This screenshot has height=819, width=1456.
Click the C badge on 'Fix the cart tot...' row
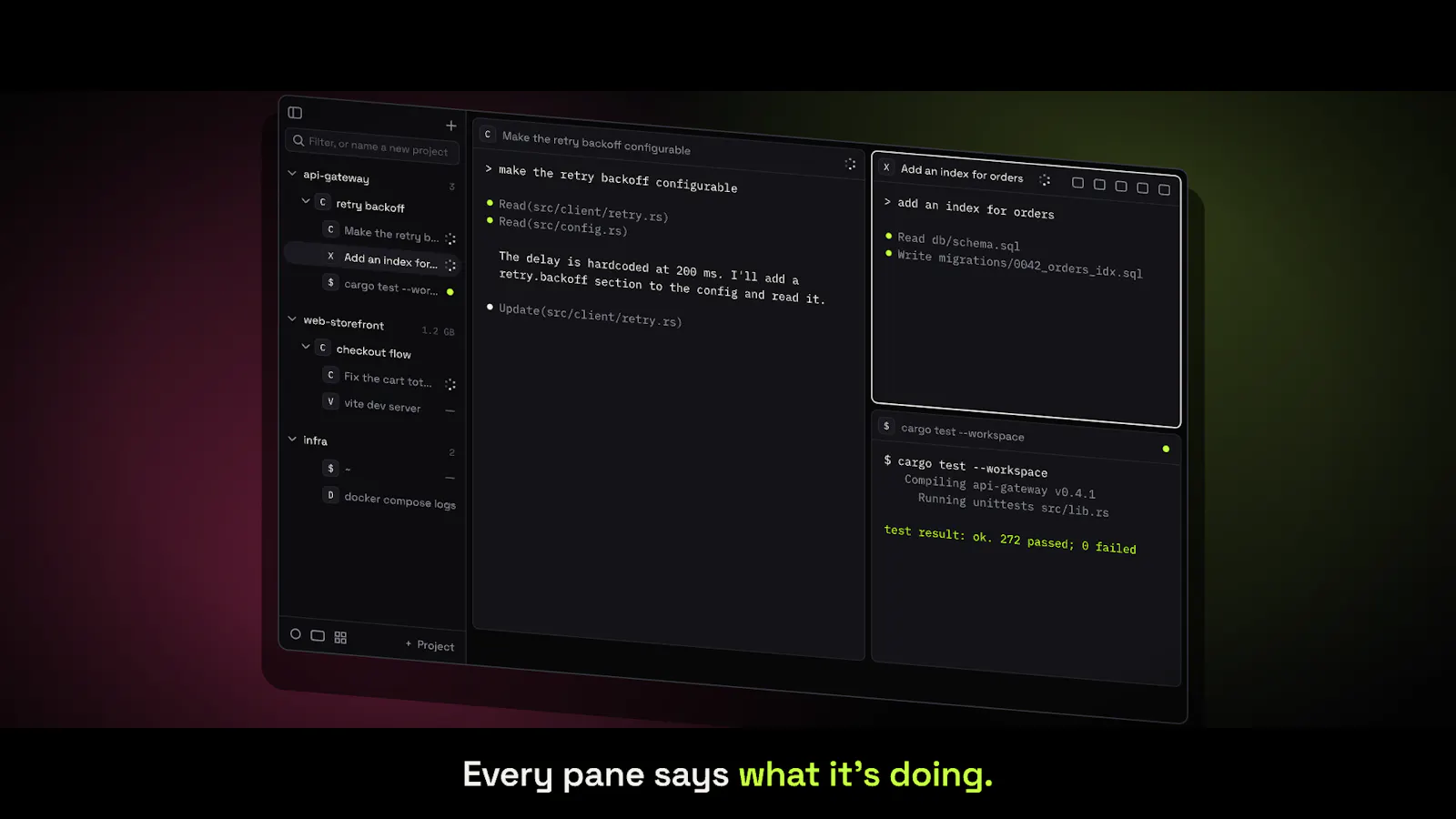point(330,375)
